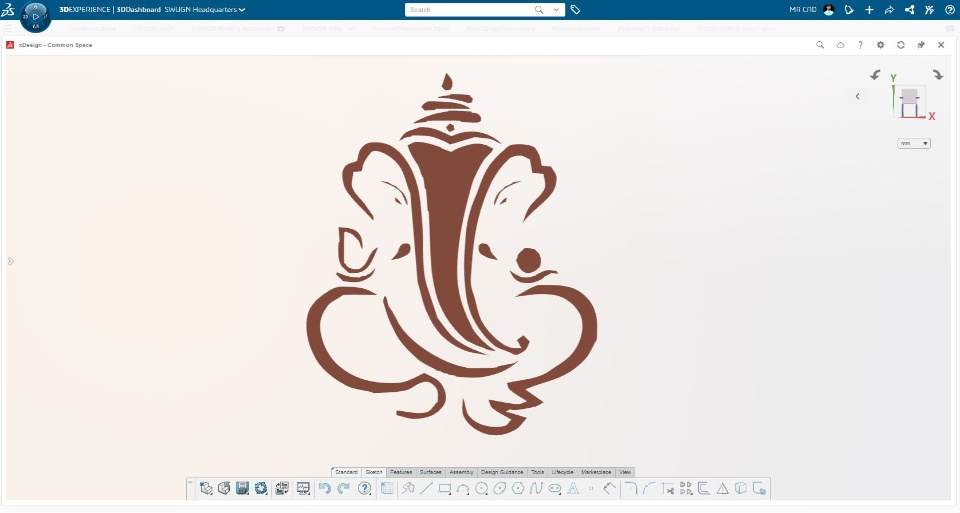Screen dimensions: 960x513
Task: Select the Text sketch tool
Action: 573,488
